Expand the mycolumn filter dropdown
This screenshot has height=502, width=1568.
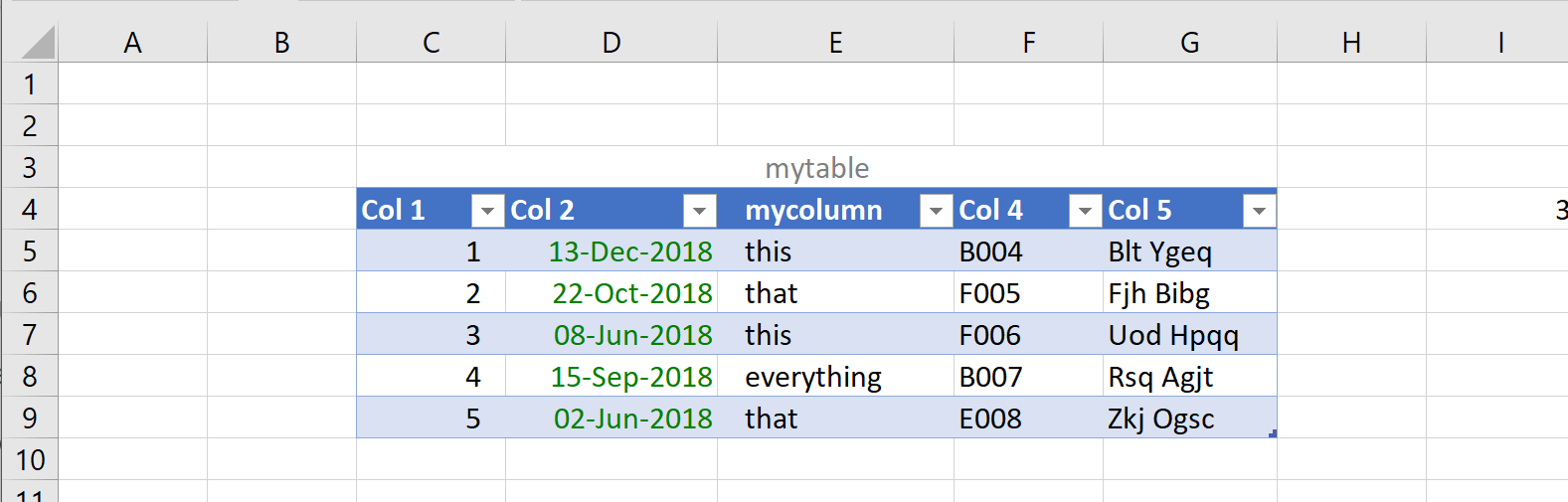tap(936, 211)
